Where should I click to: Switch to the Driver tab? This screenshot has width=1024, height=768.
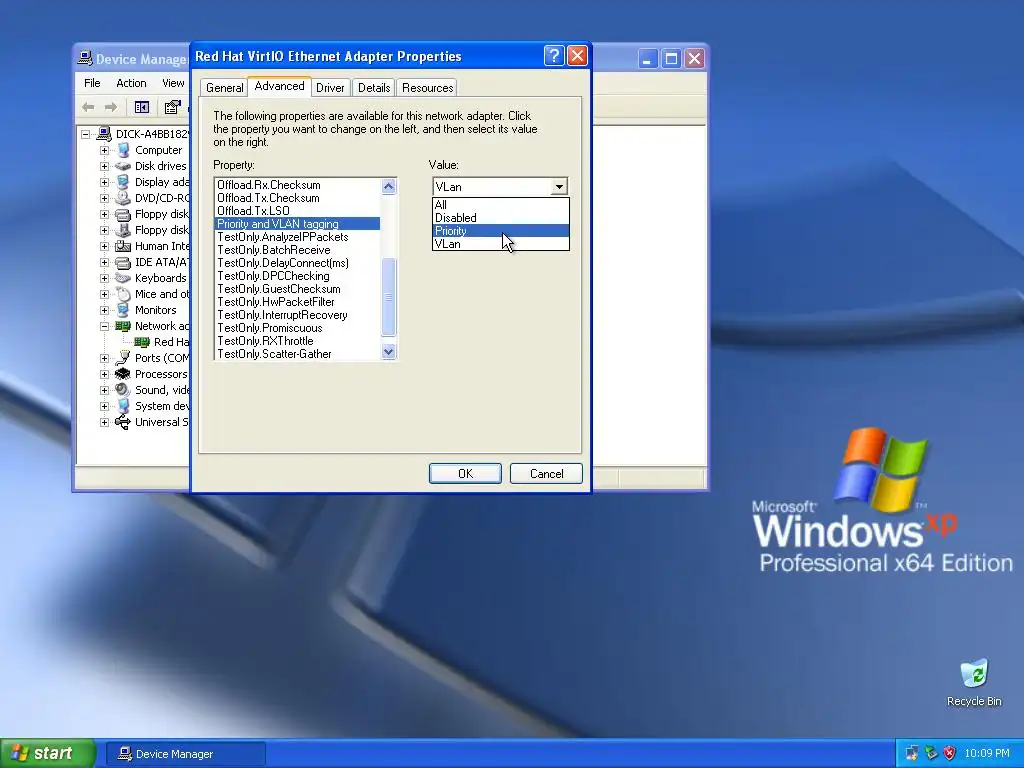330,88
